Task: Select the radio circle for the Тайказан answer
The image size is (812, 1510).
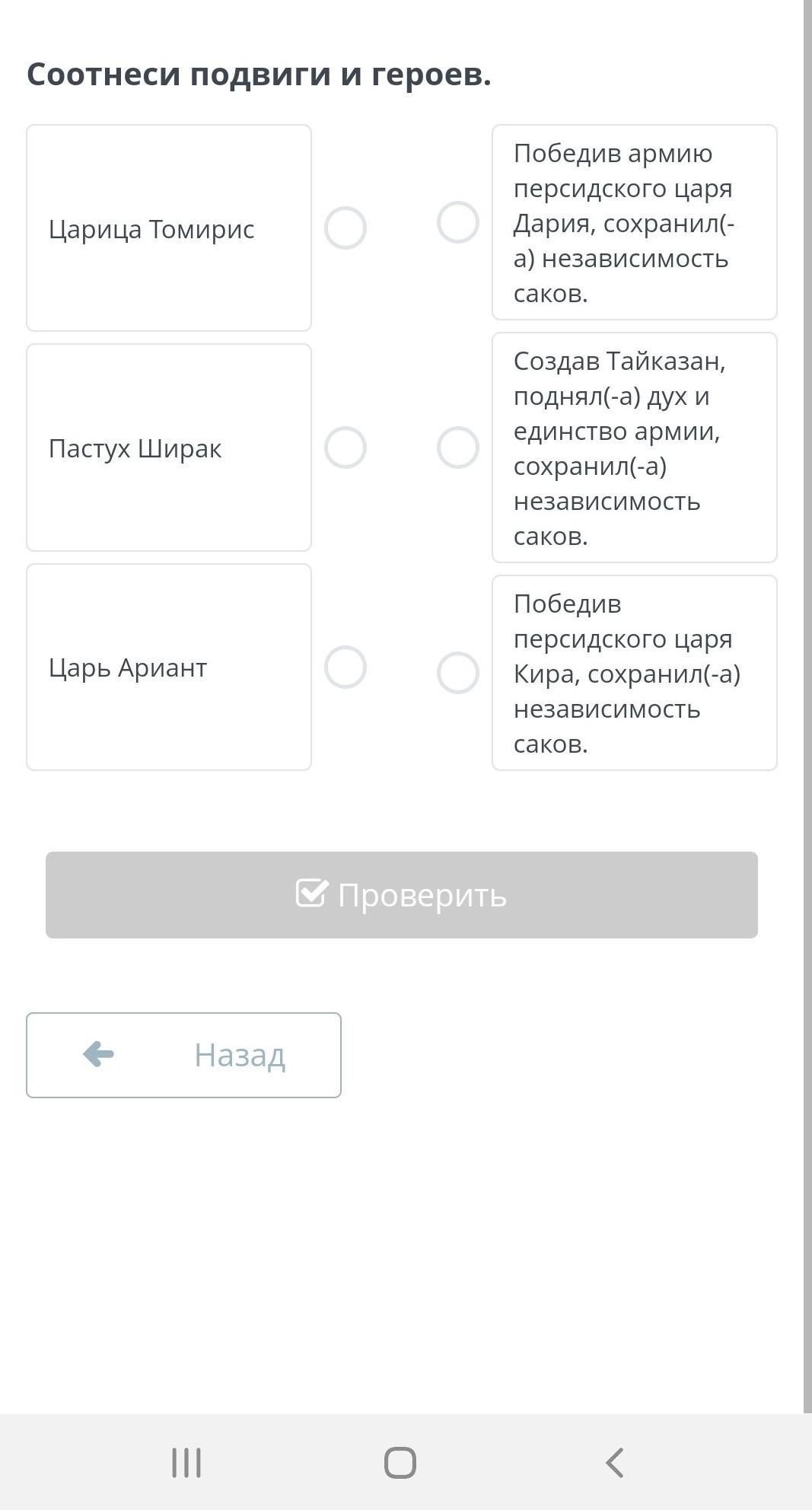Action: [x=458, y=448]
